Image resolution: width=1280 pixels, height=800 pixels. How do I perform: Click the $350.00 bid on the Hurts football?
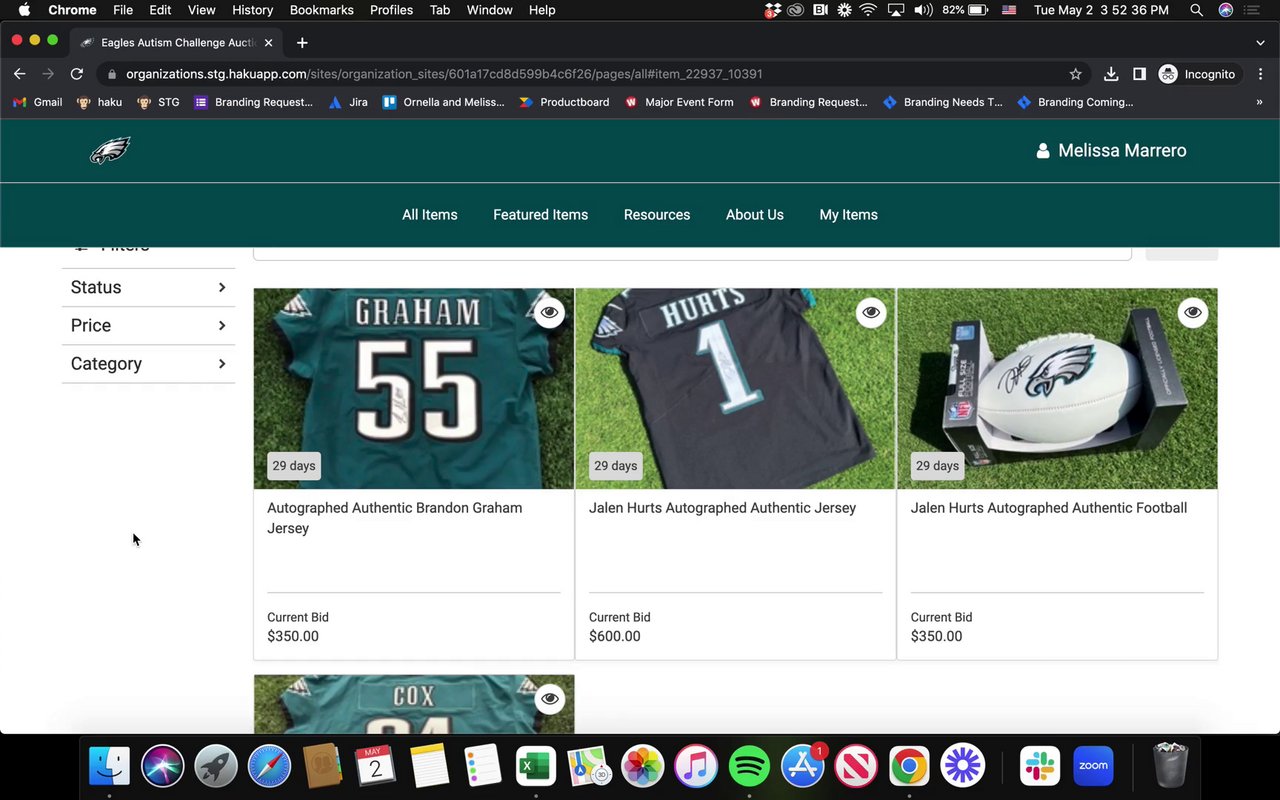(x=937, y=636)
